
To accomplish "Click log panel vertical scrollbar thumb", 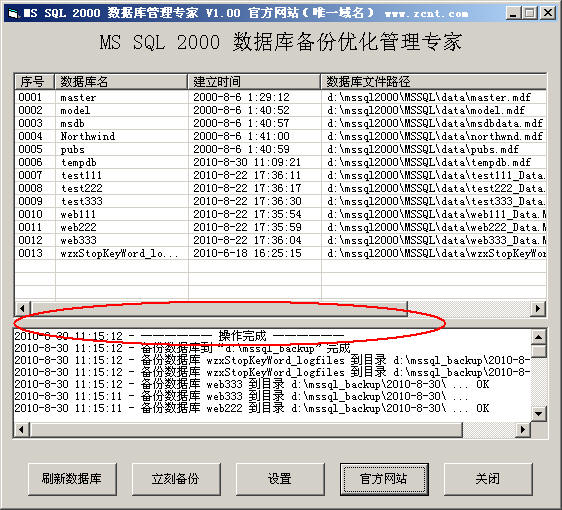I will 539,351.
